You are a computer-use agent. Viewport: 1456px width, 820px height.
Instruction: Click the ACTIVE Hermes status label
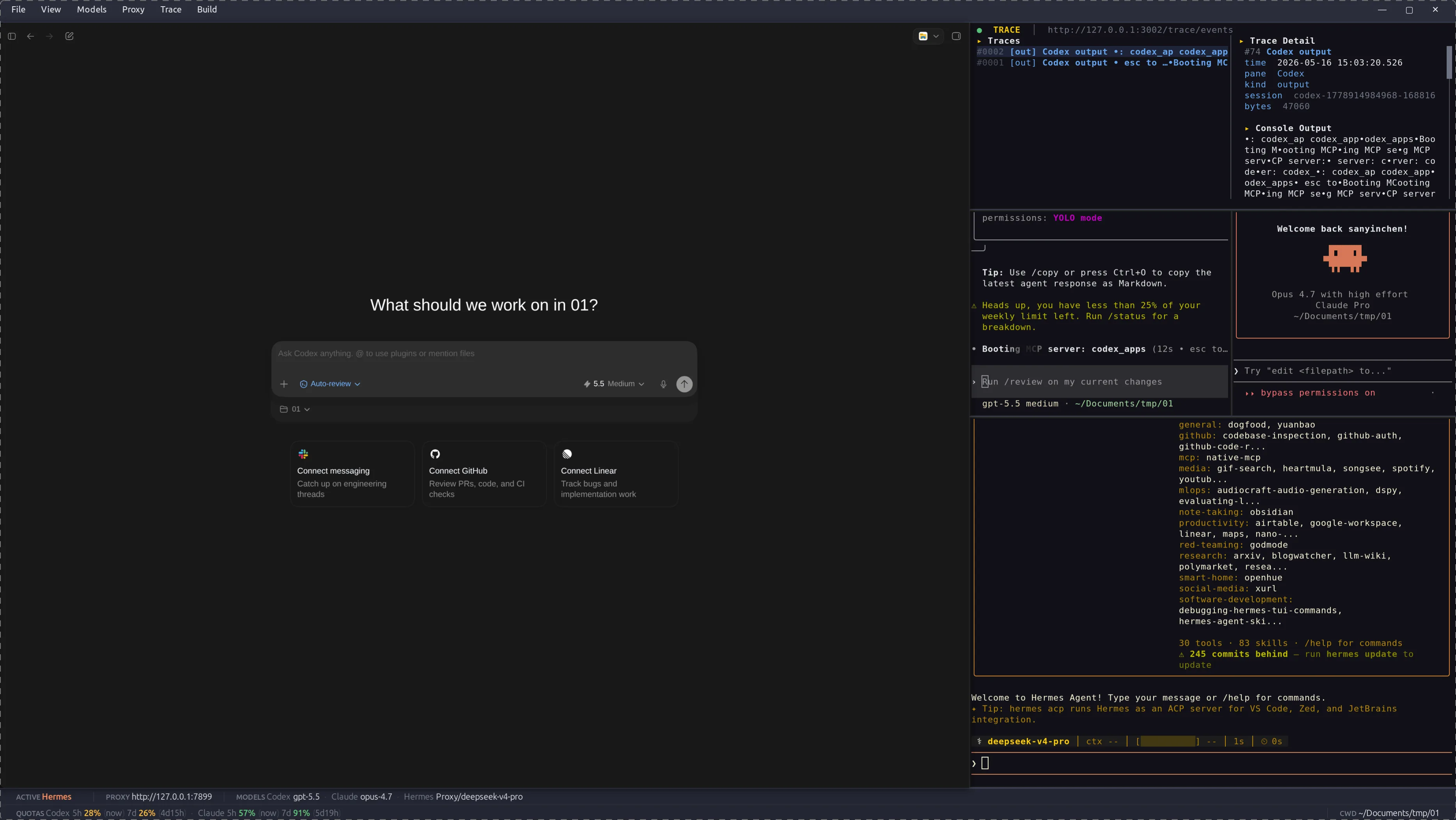(44, 797)
